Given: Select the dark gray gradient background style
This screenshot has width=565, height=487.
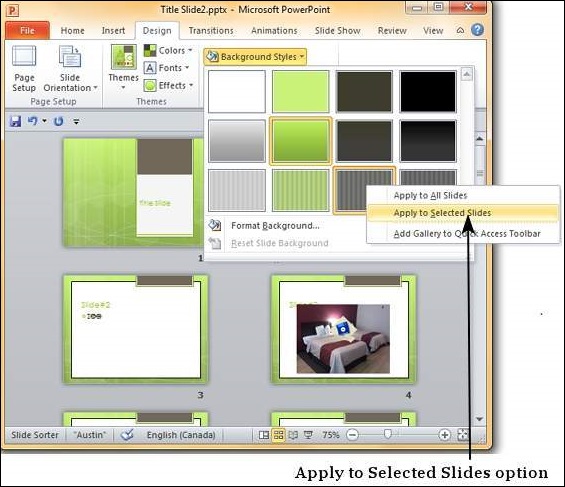Looking at the screenshot, I should click(x=364, y=141).
